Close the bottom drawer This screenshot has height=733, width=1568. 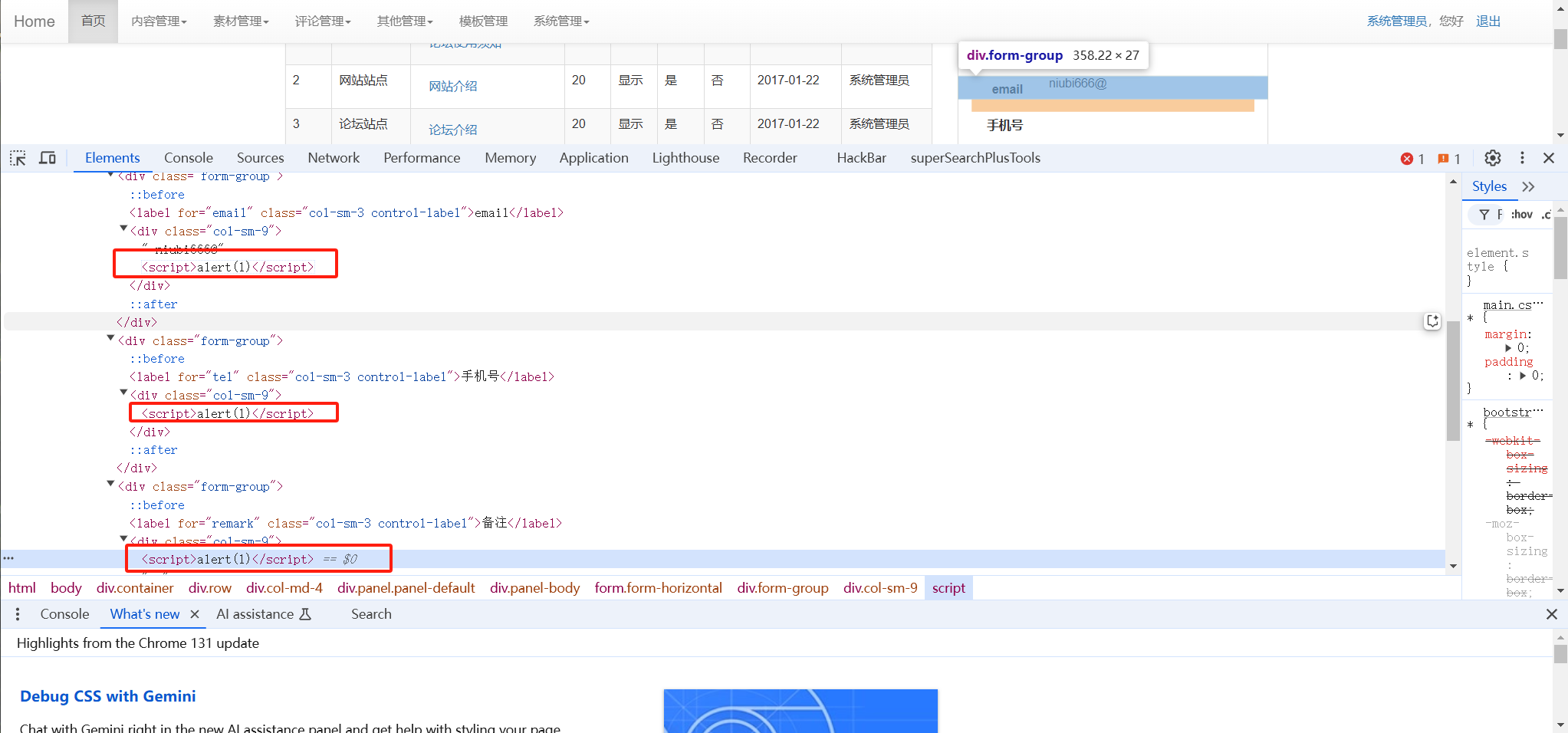[1551, 614]
